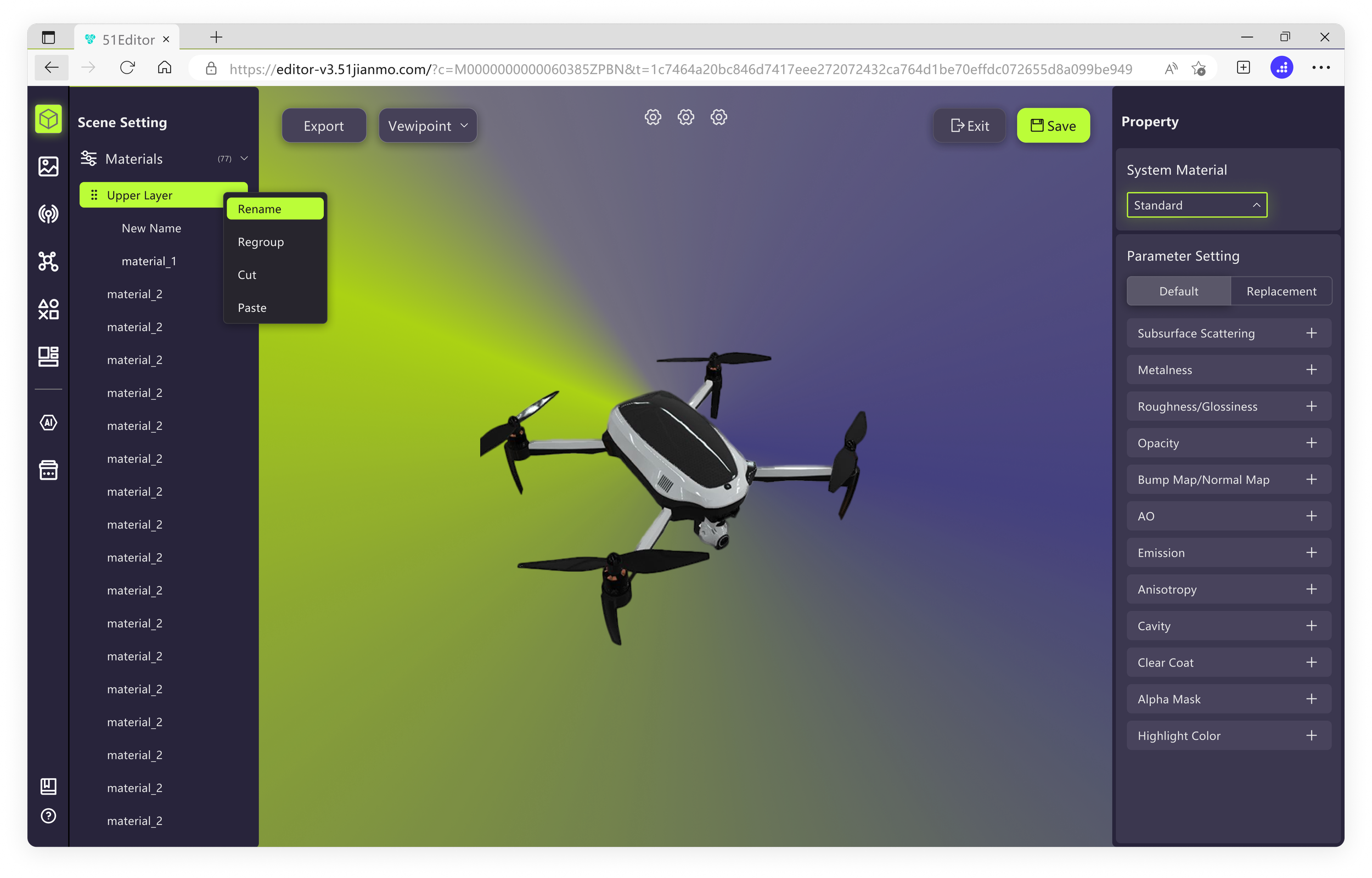Open the Vewipoint dropdown
This screenshot has width=1372, height=878.
pos(428,126)
